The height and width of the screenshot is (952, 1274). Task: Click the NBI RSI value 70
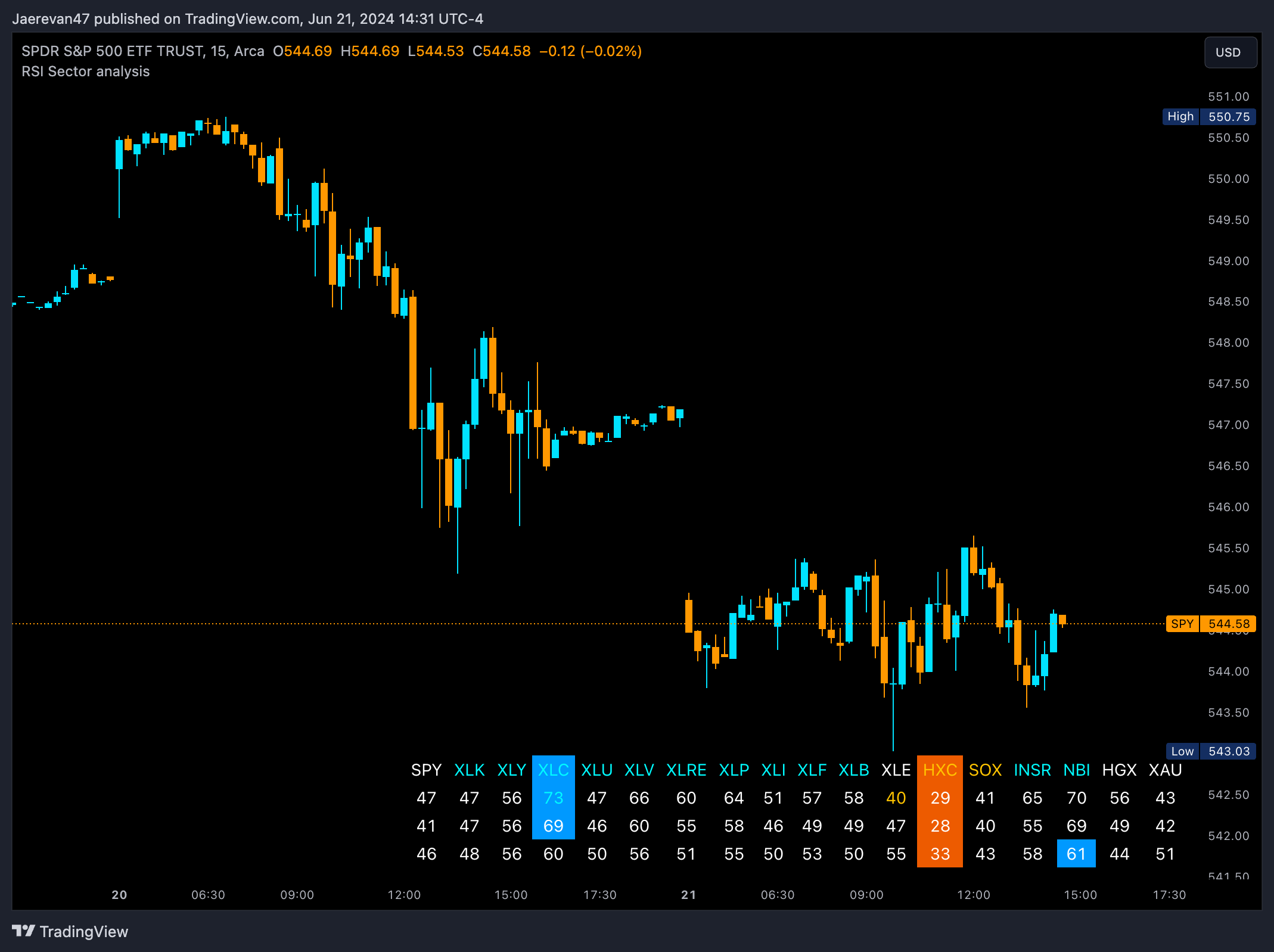(x=1077, y=798)
